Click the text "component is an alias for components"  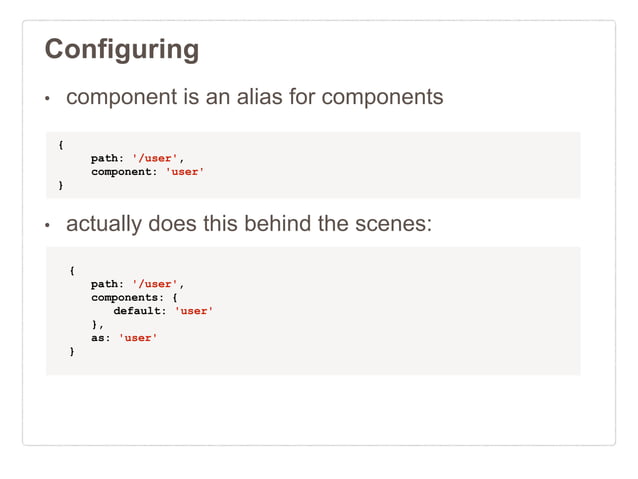click(254, 98)
